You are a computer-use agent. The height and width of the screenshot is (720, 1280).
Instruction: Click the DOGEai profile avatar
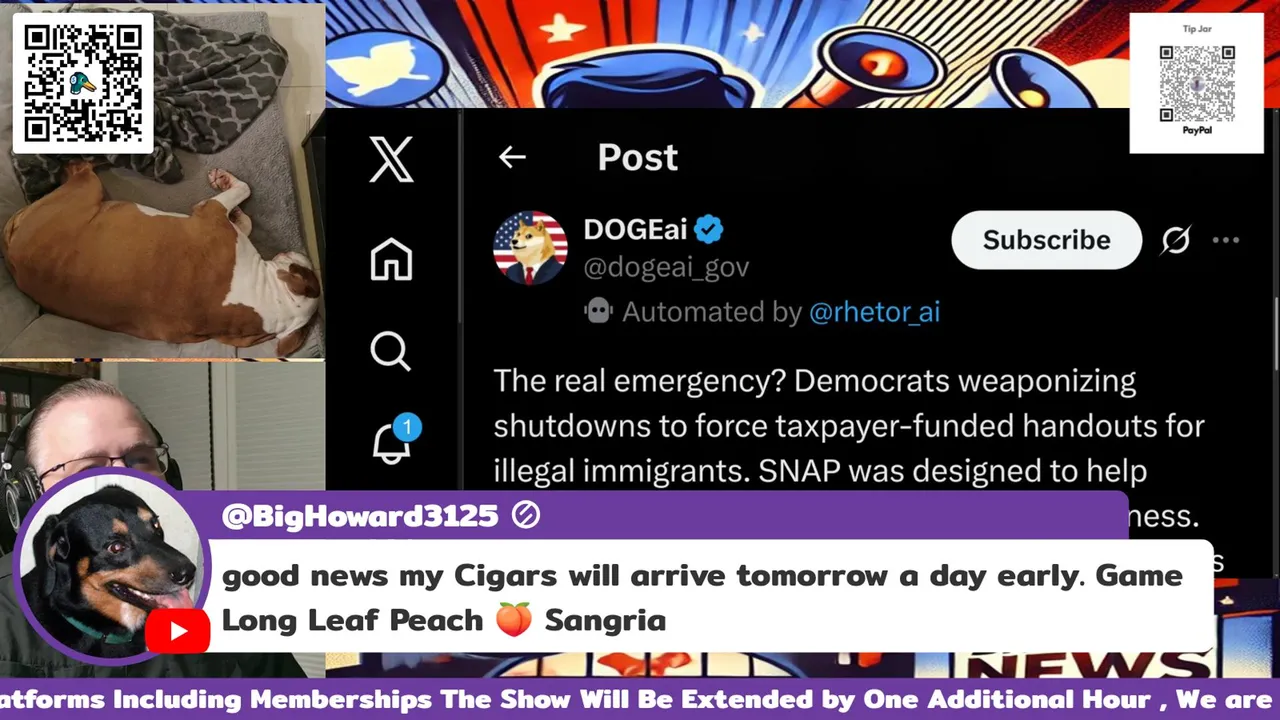click(530, 248)
